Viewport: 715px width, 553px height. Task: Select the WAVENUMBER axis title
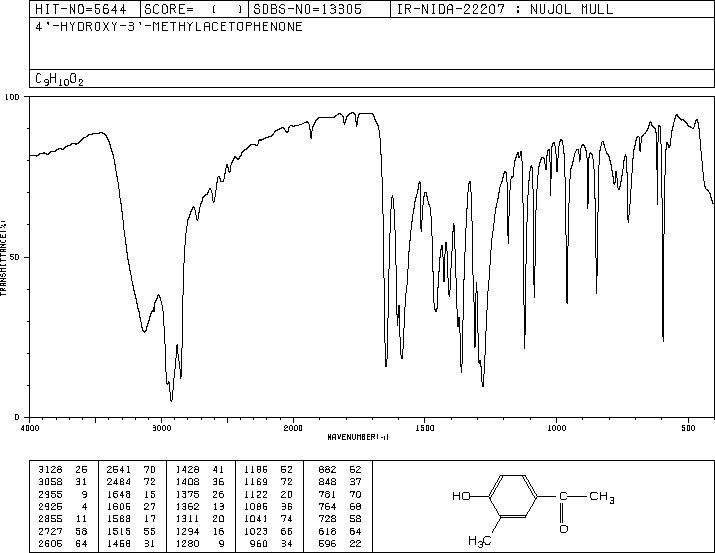pos(358,437)
